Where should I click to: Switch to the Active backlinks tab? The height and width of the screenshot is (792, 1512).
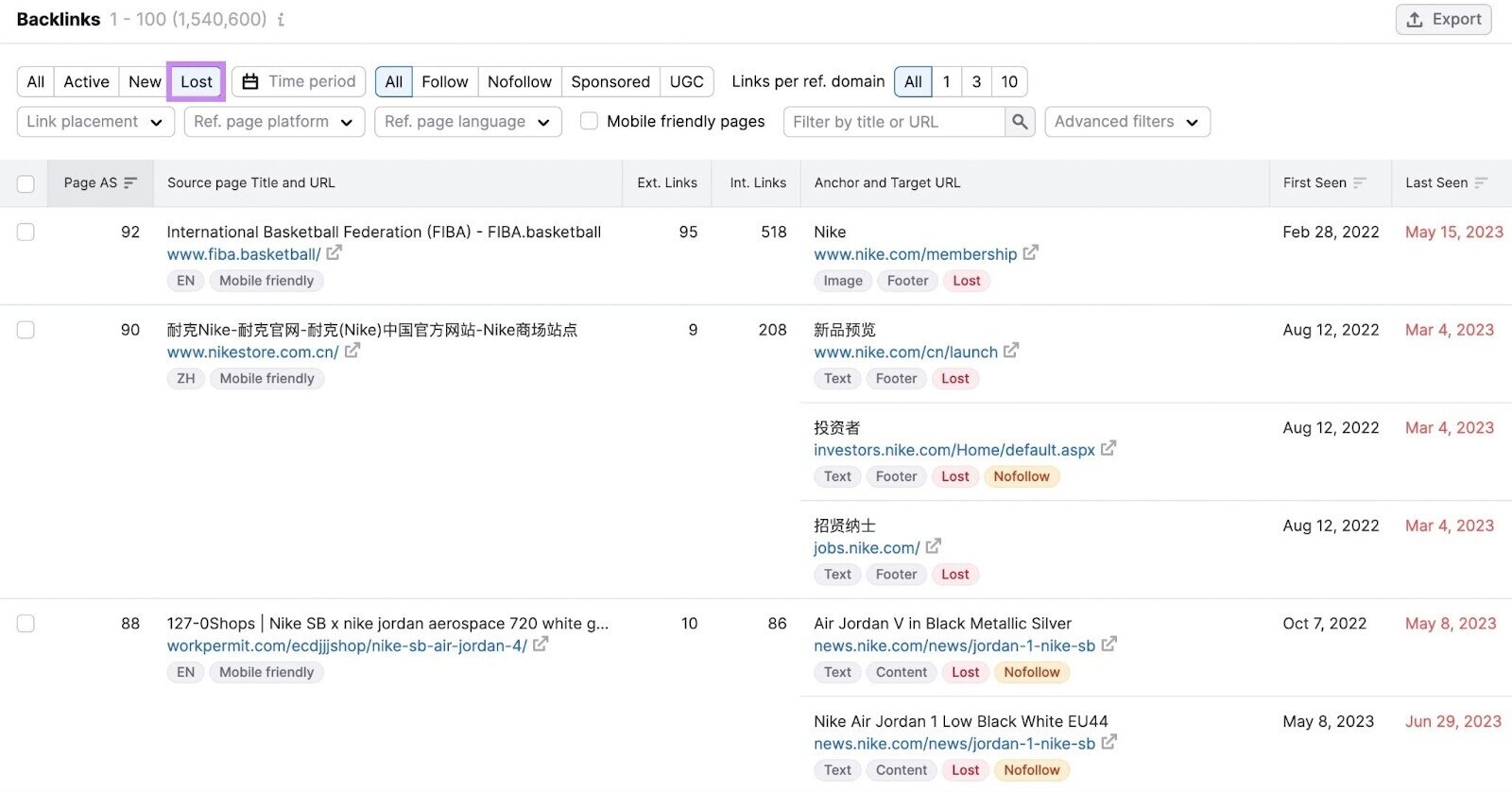[x=86, y=82]
